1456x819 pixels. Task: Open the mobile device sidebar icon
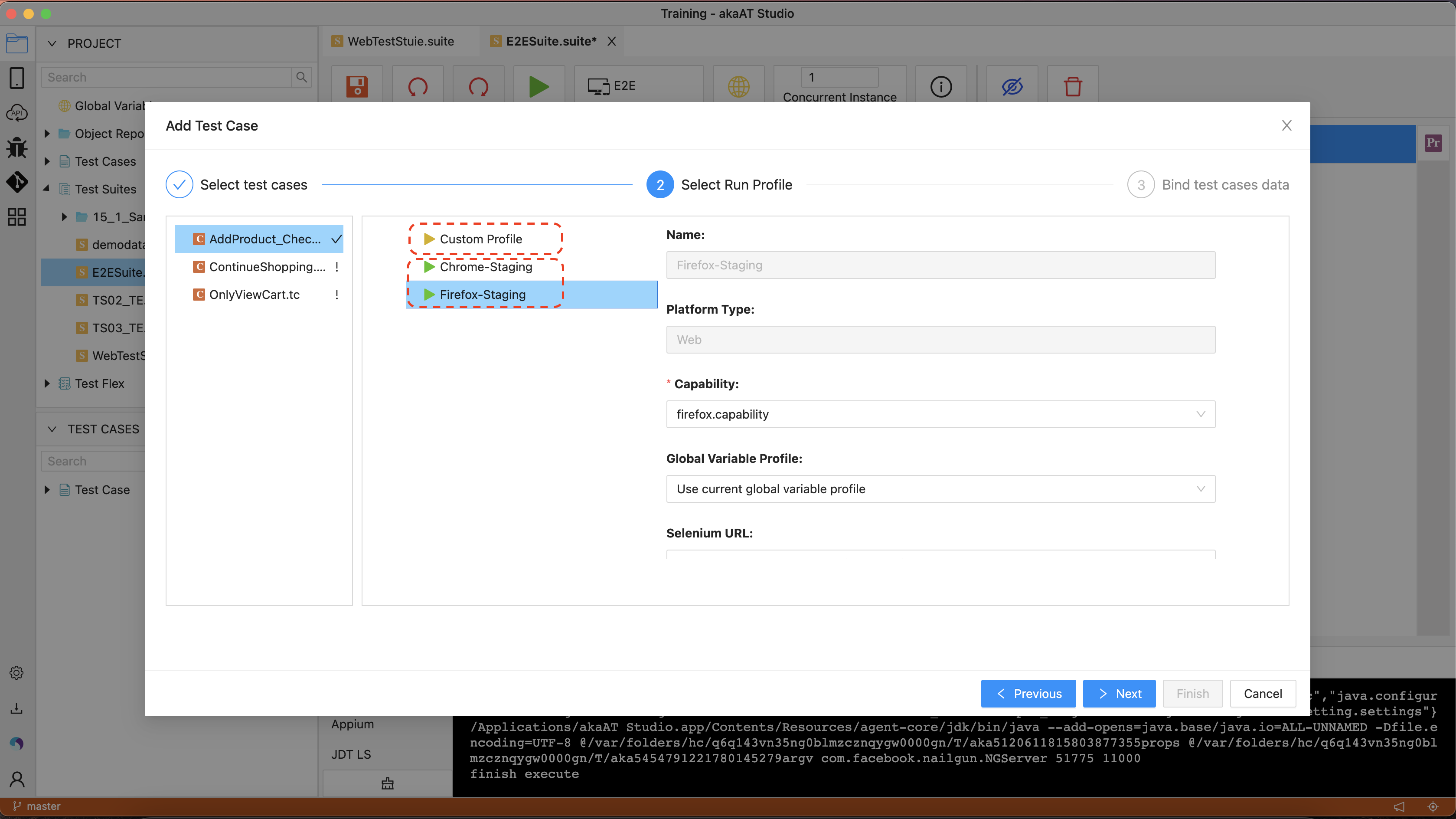17,78
